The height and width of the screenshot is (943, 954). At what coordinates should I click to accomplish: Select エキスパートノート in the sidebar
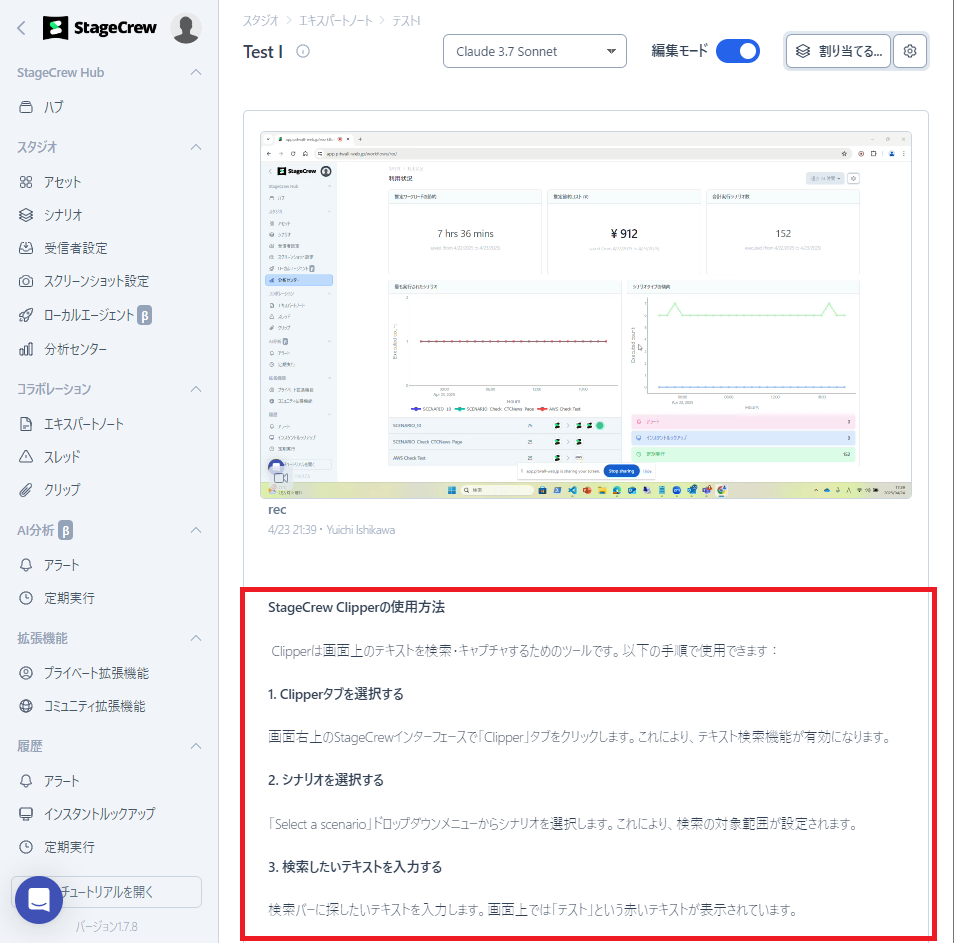pyautogui.click(x=83, y=424)
